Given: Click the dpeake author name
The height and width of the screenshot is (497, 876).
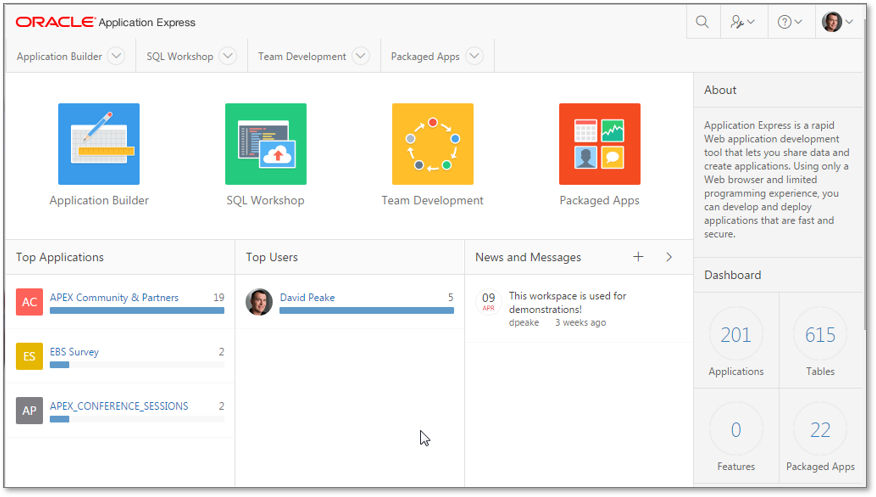Looking at the screenshot, I should click(x=524, y=323).
